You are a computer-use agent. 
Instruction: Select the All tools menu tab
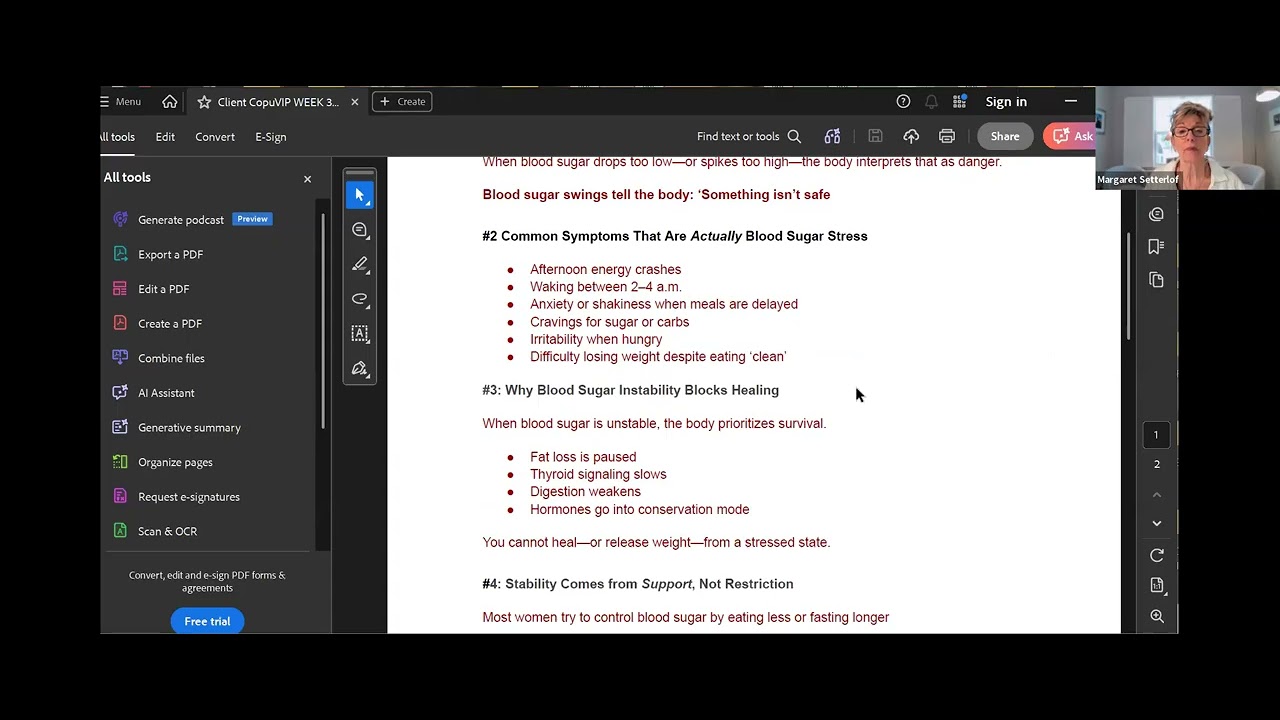tap(117, 137)
